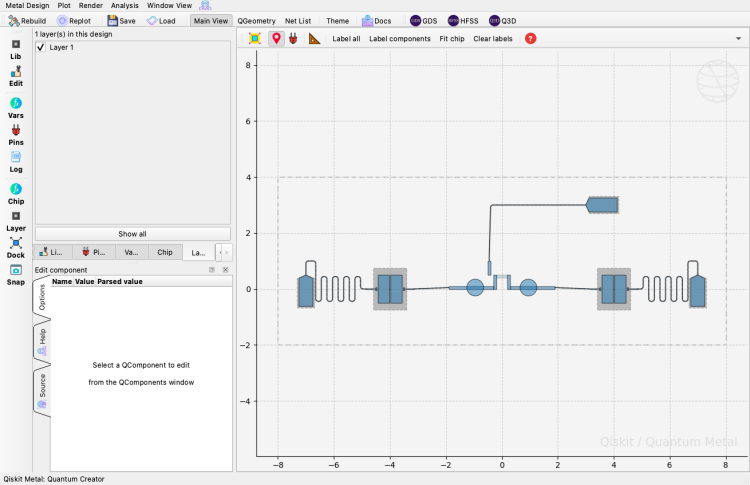Screen dimensions: 750x485
Task: Save the design with the Save icon
Action: (121, 21)
